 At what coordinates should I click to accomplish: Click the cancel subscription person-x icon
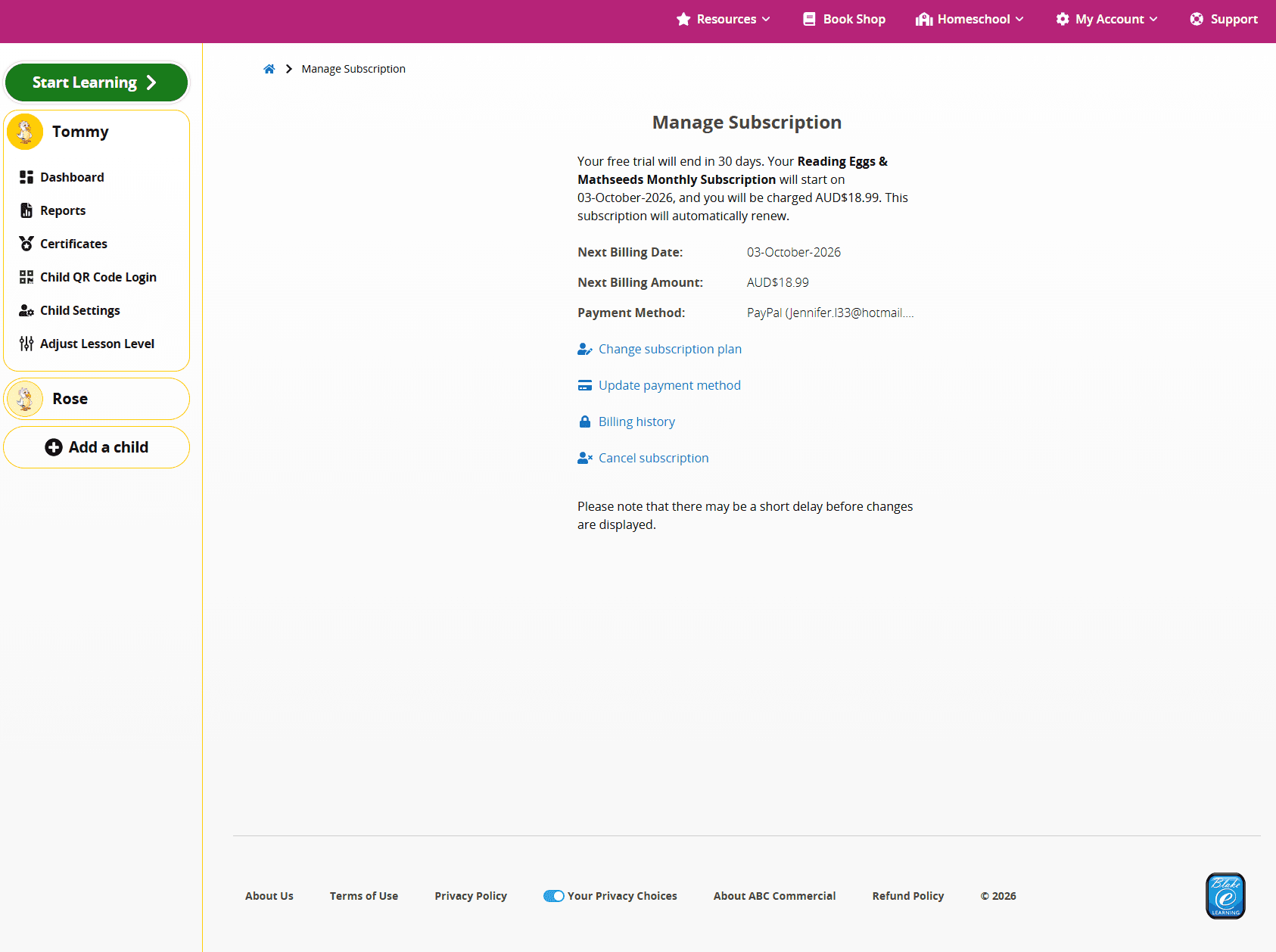pyautogui.click(x=585, y=458)
